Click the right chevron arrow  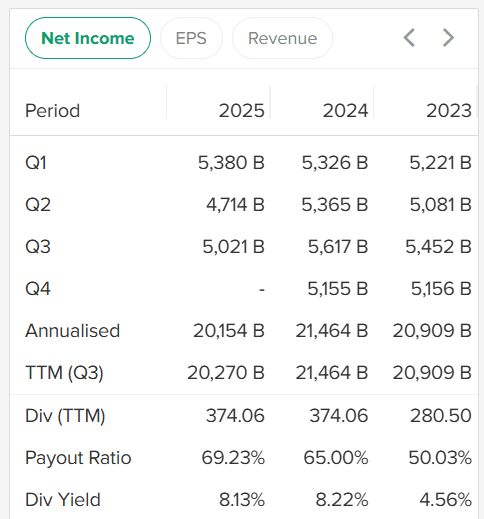point(448,38)
